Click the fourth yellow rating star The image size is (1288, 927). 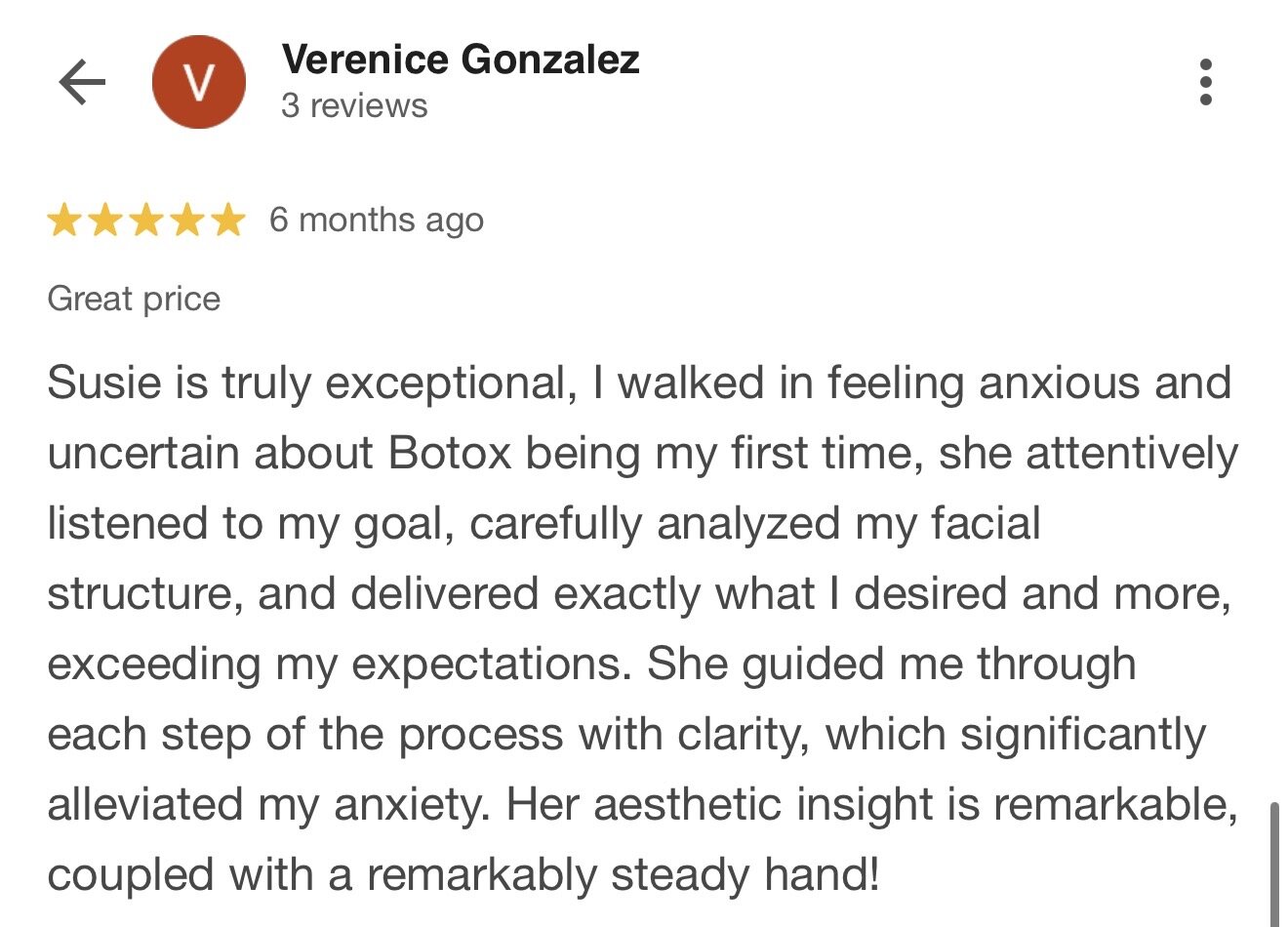click(186, 221)
